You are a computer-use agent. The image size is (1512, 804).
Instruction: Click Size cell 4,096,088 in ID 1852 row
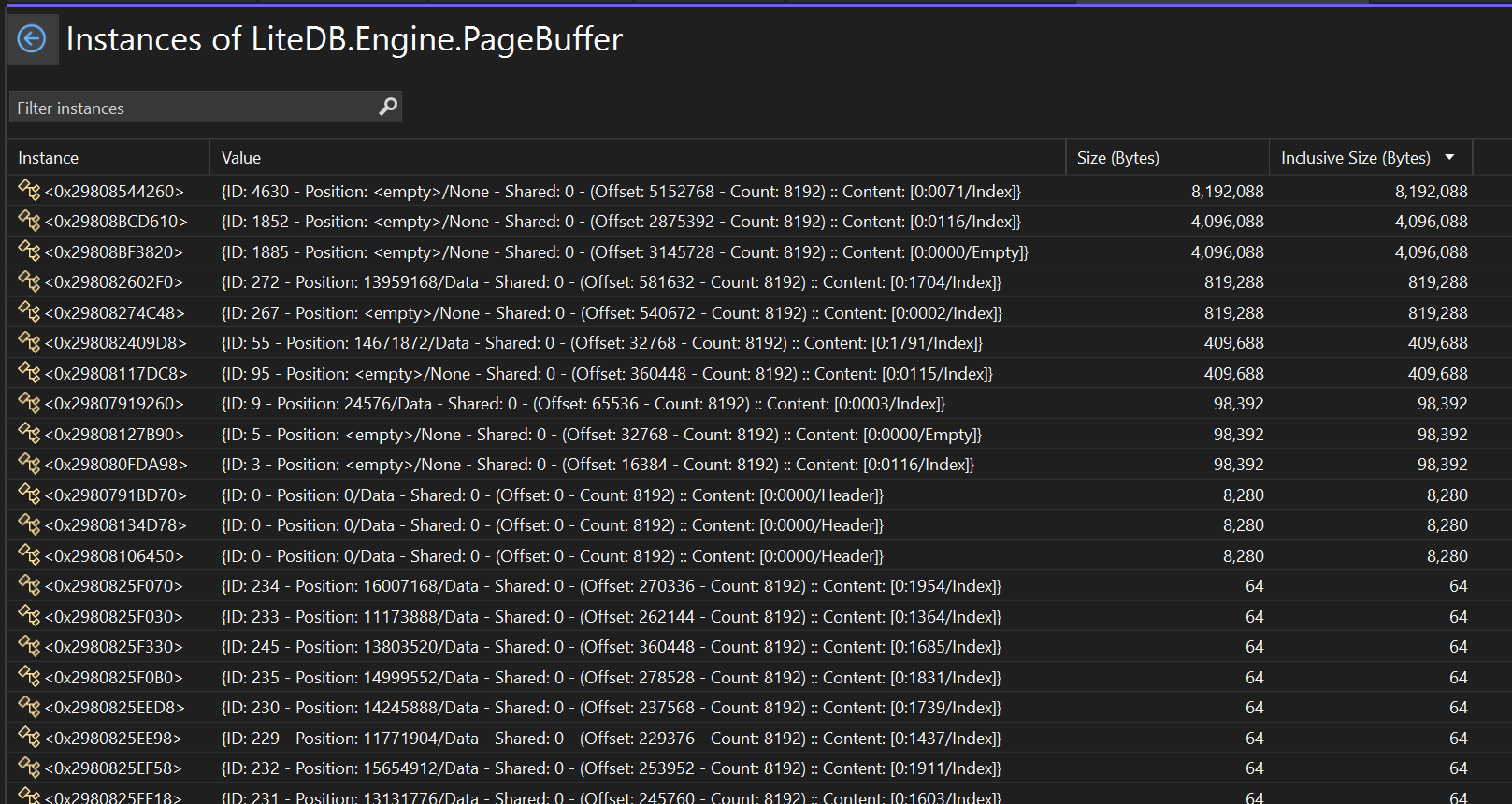point(1227,222)
